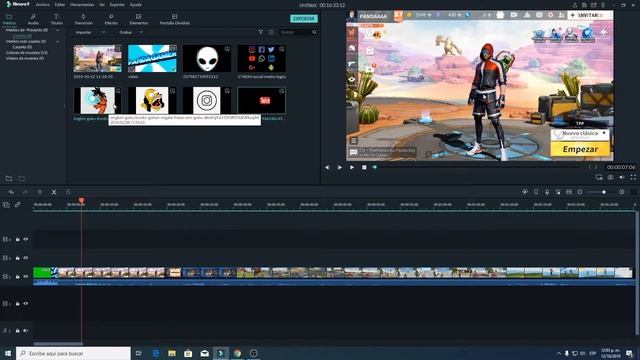The height and width of the screenshot is (360, 640).
Task: Click the preview volume speaker icon
Action: point(622,177)
